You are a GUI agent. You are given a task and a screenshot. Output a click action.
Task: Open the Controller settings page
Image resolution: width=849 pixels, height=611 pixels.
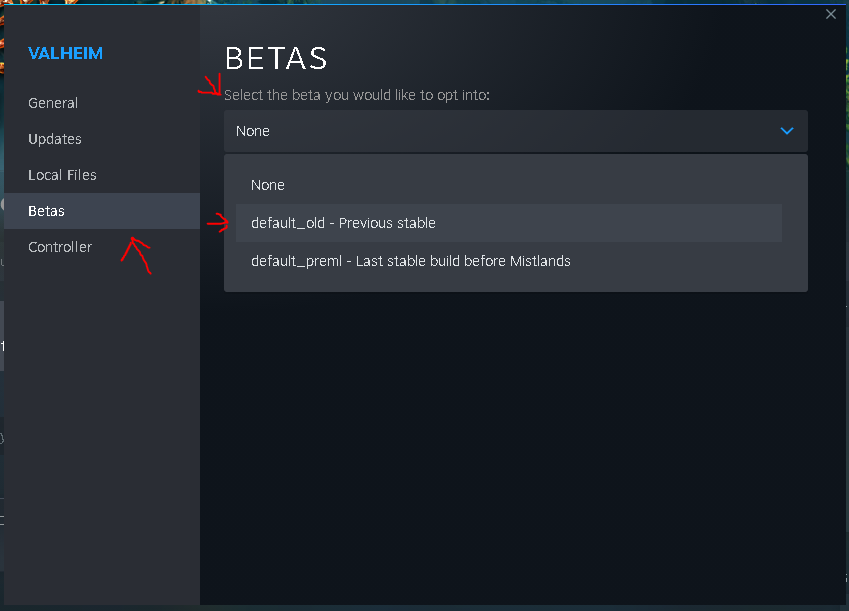[x=60, y=247]
